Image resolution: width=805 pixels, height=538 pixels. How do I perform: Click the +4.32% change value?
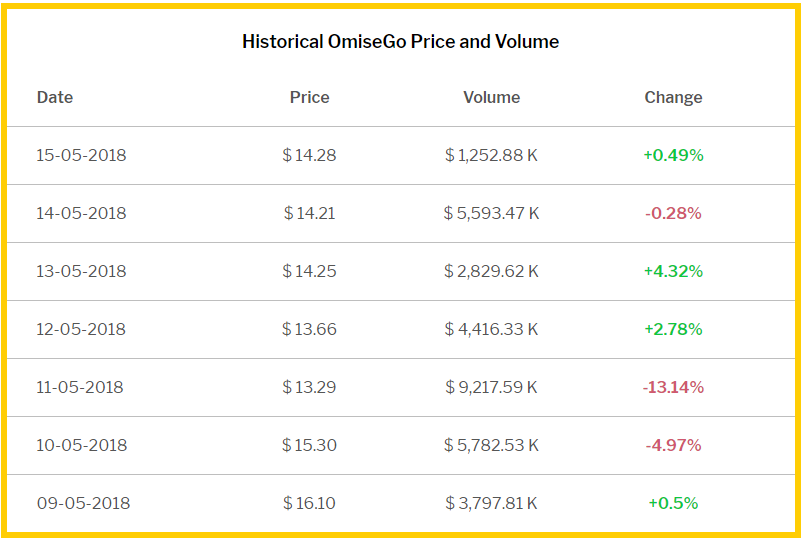click(x=673, y=271)
